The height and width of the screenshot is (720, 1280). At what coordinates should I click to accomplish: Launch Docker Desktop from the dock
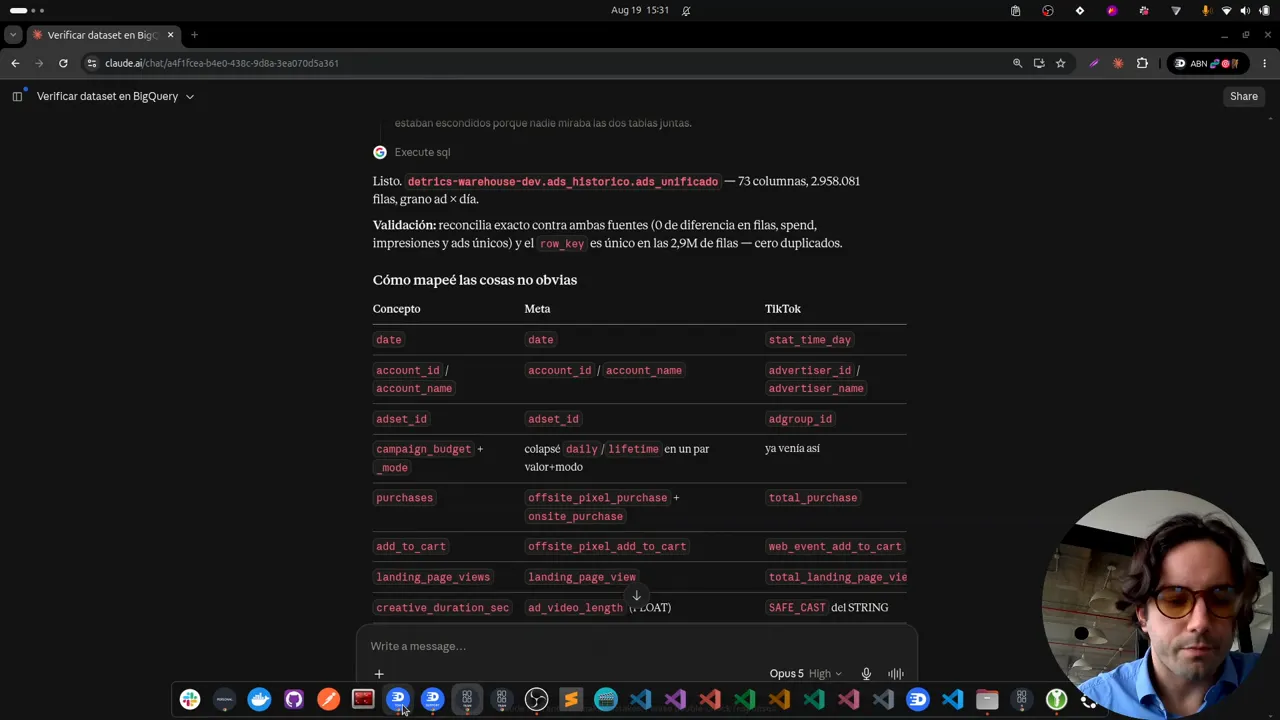pyautogui.click(x=259, y=700)
